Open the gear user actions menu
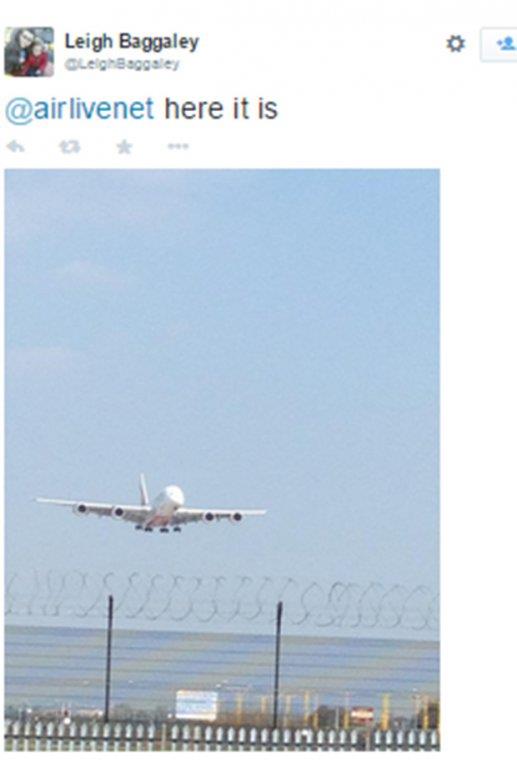Viewport: 517px width, 768px height. click(x=455, y=44)
